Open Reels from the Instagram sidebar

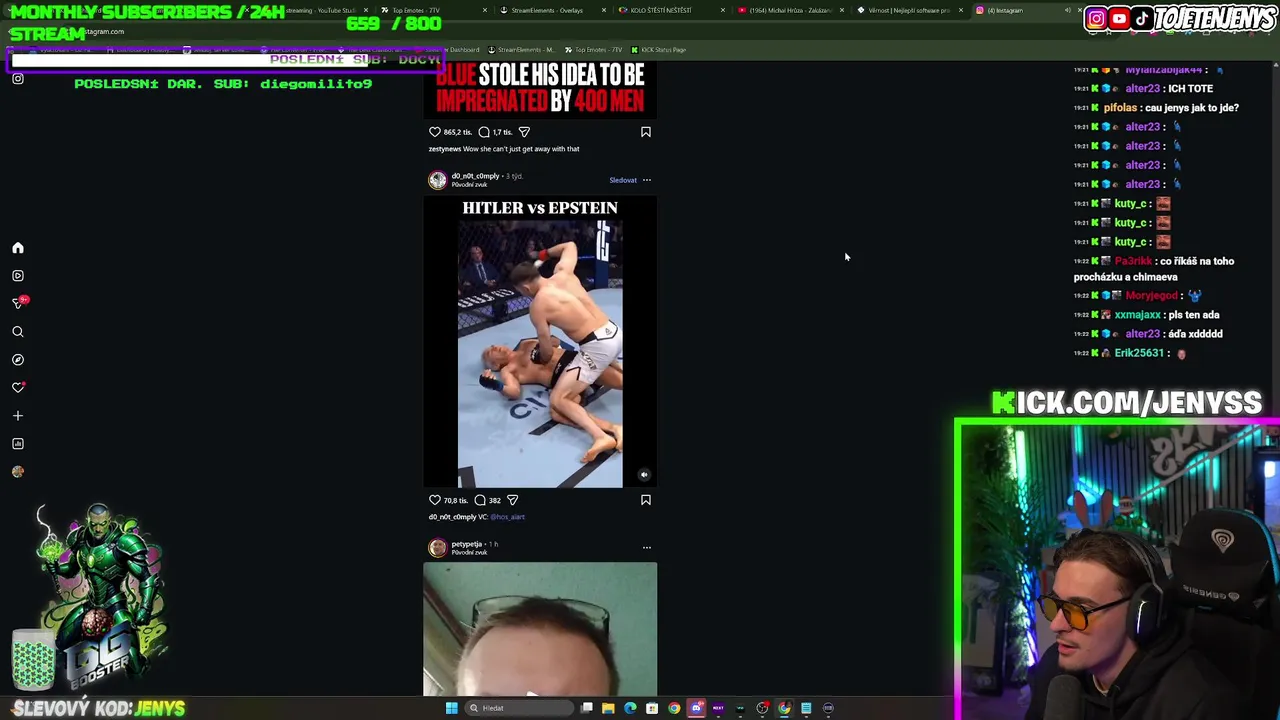[18, 276]
